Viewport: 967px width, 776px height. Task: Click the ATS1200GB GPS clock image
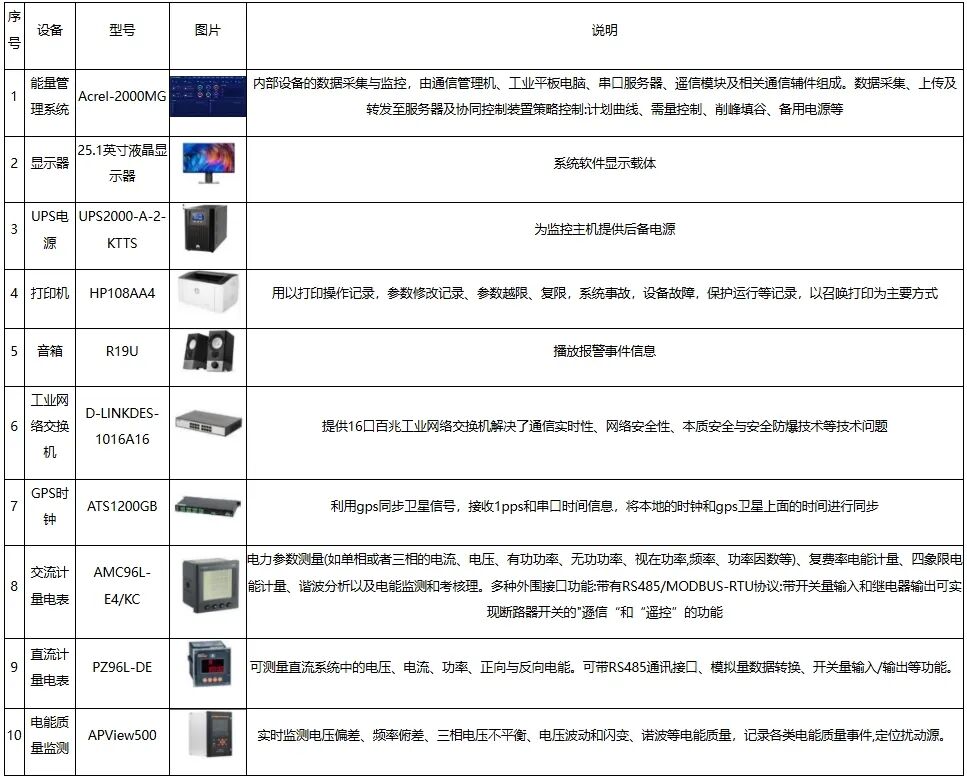click(207, 508)
